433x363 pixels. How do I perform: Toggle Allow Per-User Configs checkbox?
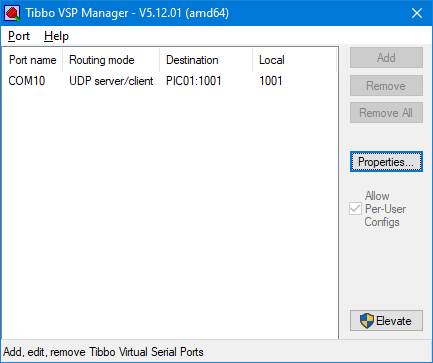[355, 209]
